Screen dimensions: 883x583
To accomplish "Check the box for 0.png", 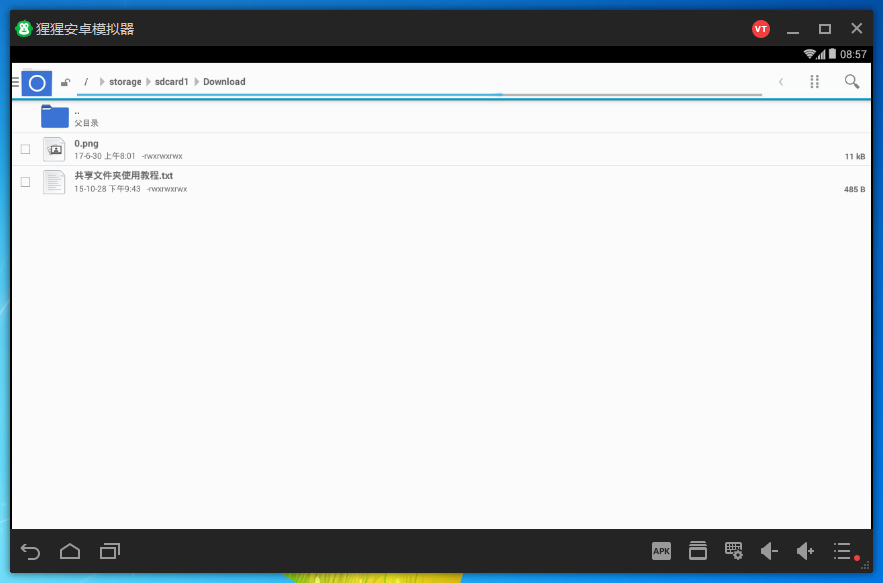I will tap(25, 149).
